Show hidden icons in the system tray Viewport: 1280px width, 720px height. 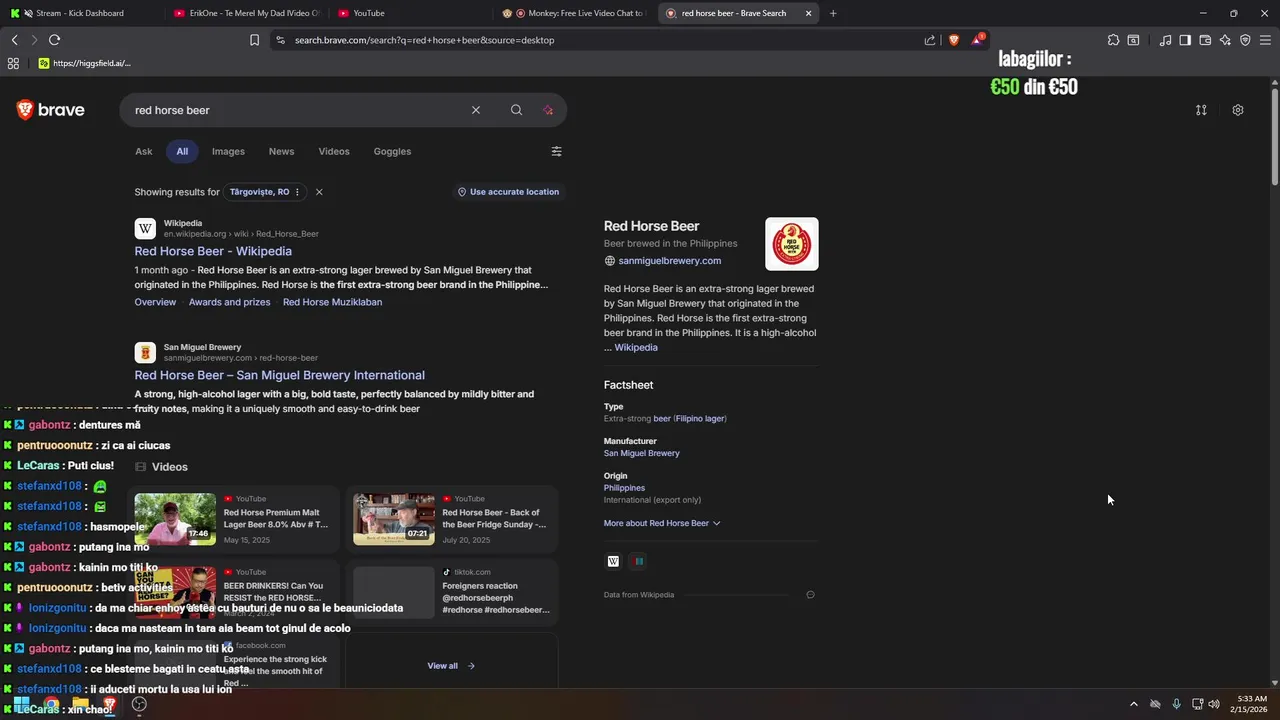pos(1133,704)
